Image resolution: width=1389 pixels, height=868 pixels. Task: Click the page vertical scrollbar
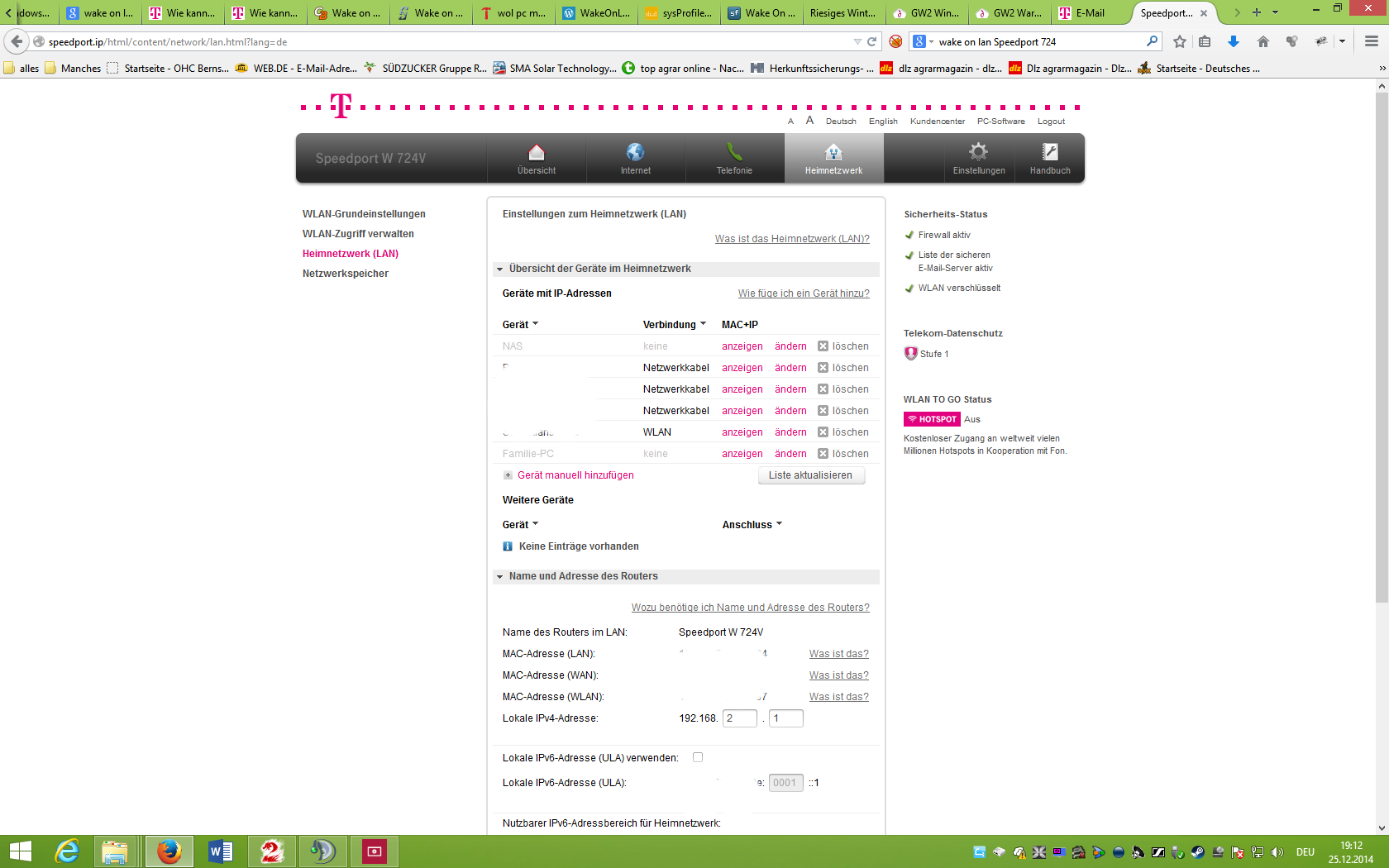[1382, 347]
